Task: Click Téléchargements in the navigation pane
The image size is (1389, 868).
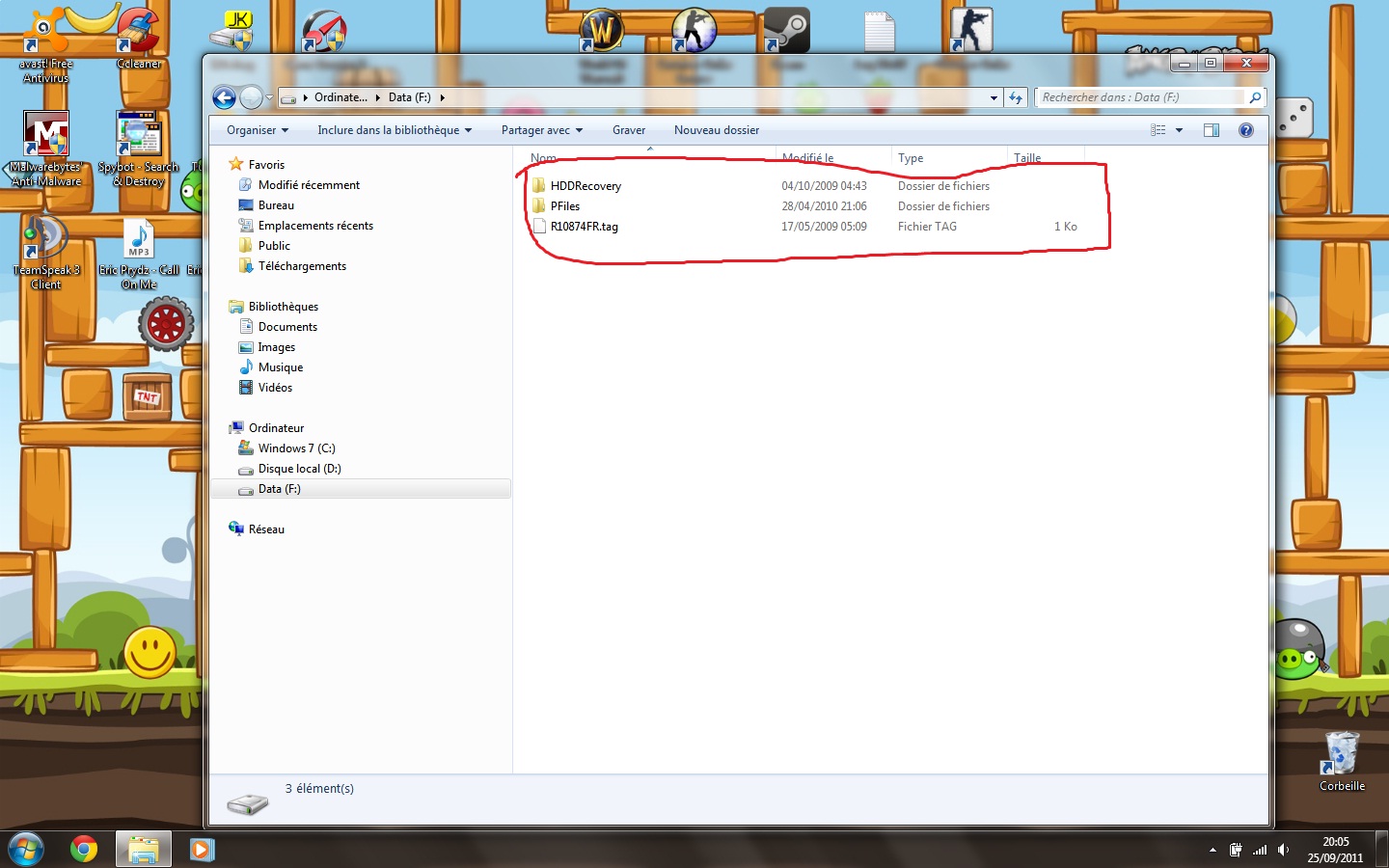Action: pos(302,266)
